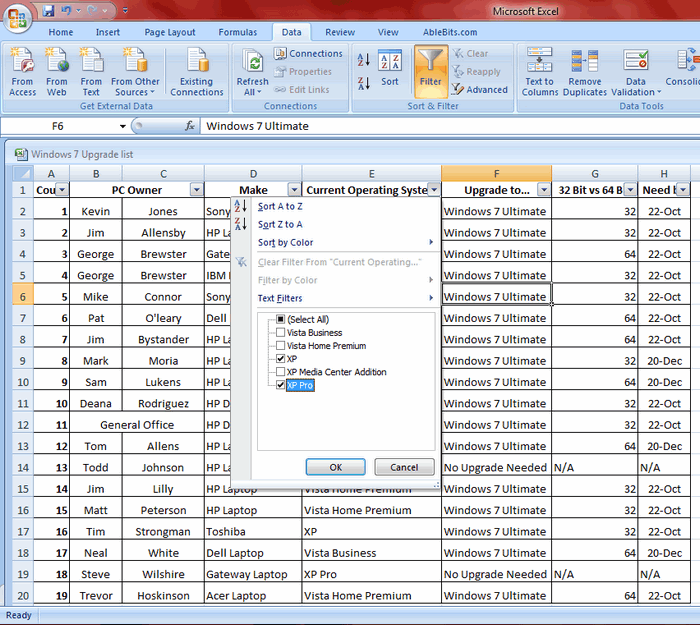The height and width of the screenshot is (625, 700).
Task: Undo last action in Quick Access toolbar
Action: [x=66, y=10]
